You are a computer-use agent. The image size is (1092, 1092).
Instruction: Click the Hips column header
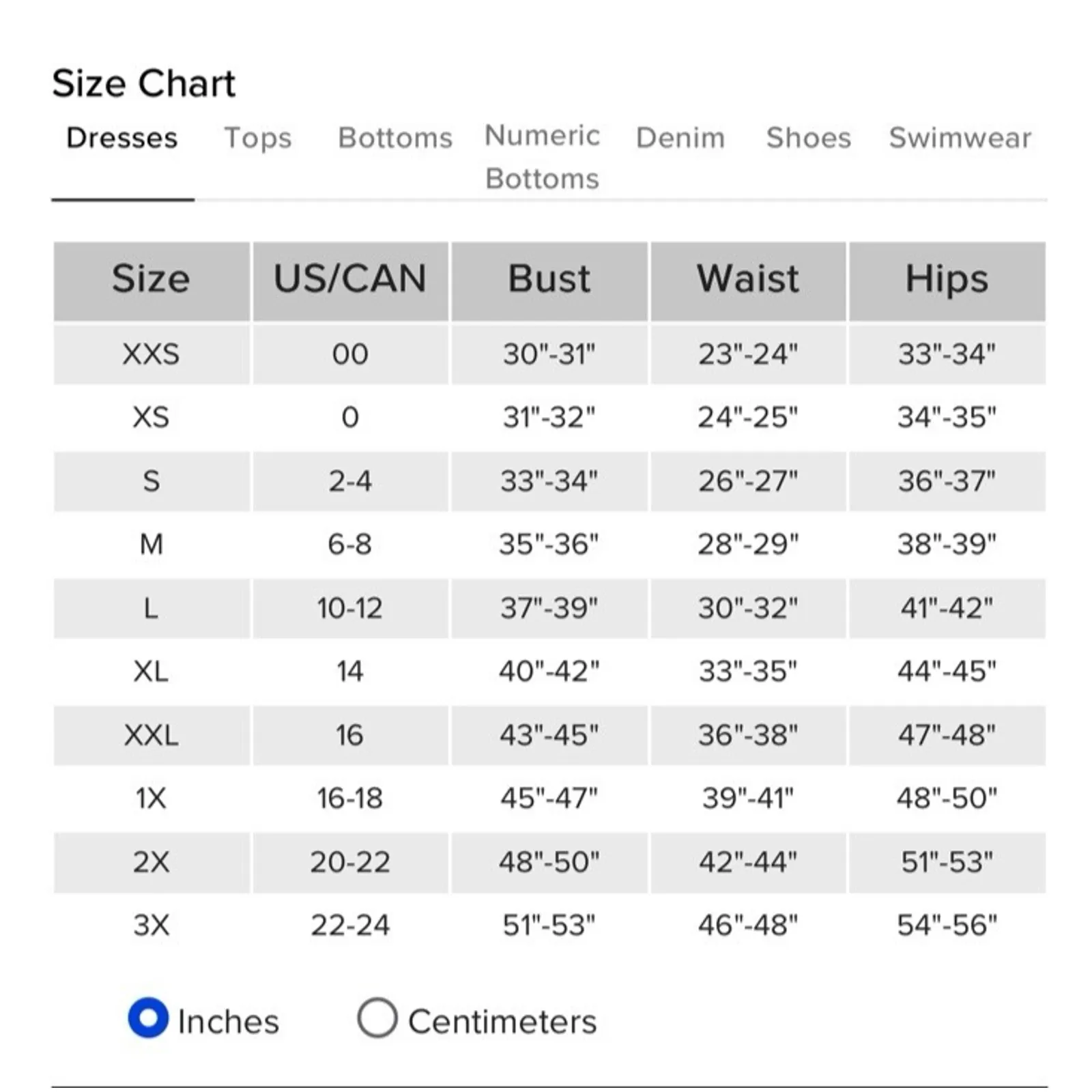[x=947, y=279]
